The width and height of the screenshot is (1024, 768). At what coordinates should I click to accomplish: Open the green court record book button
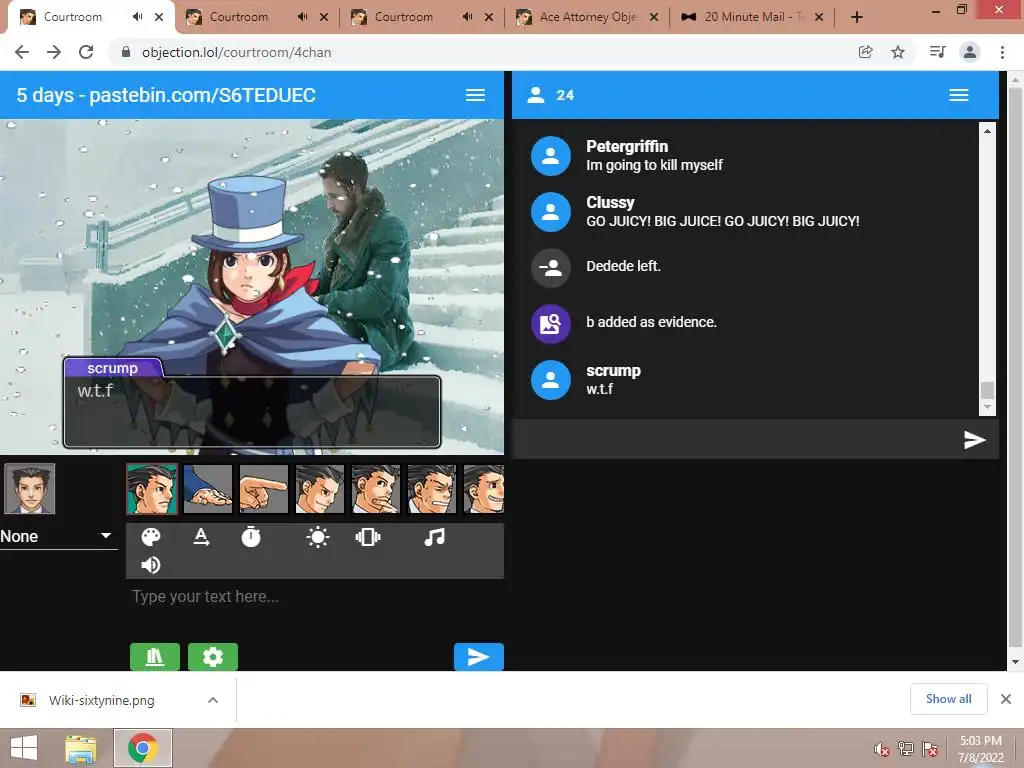point(155,656)
